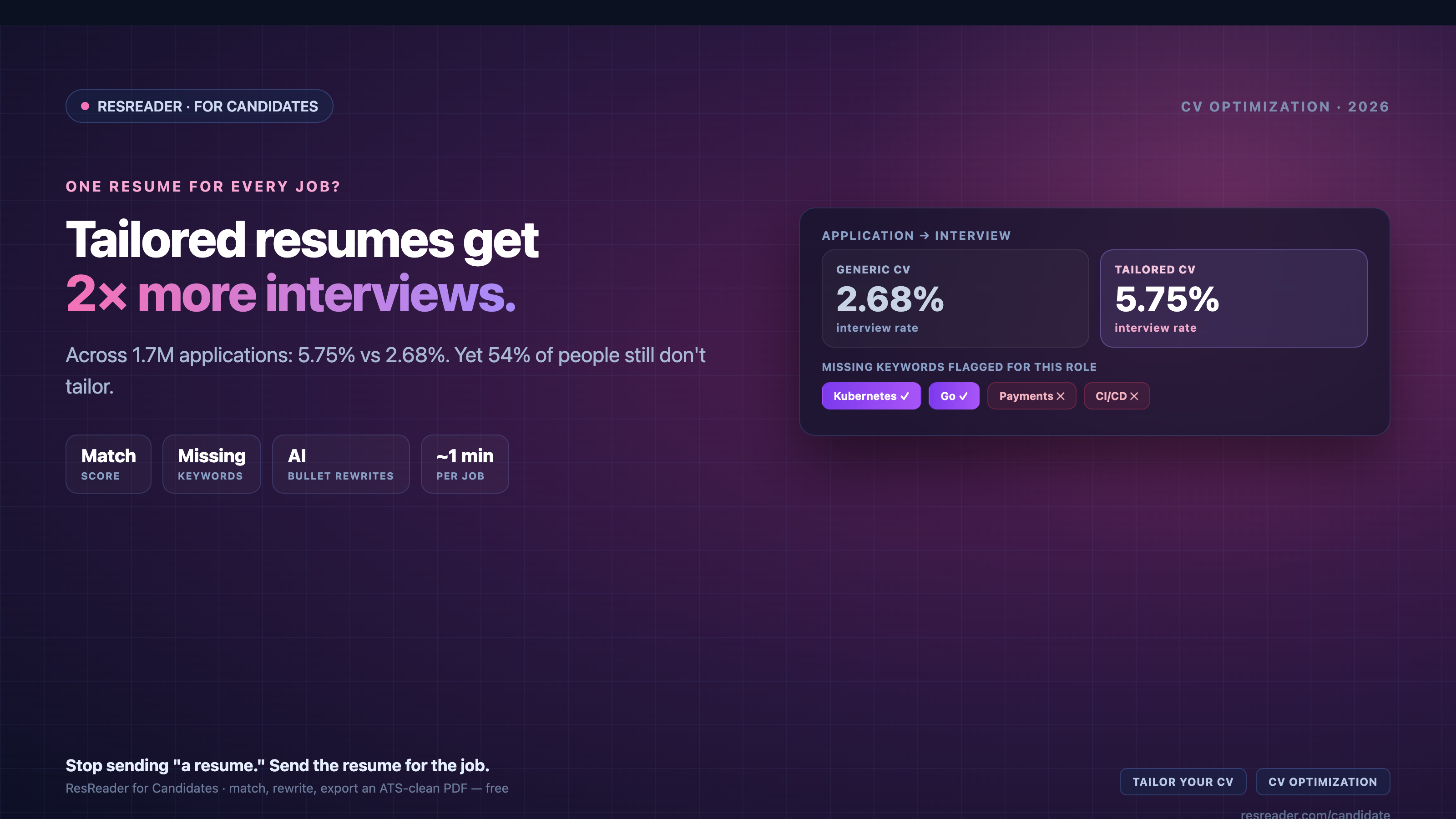Click the 2× more interviews headline
Image resolution: width=1456 pixels, height=819 pixels.
(291, 293)
